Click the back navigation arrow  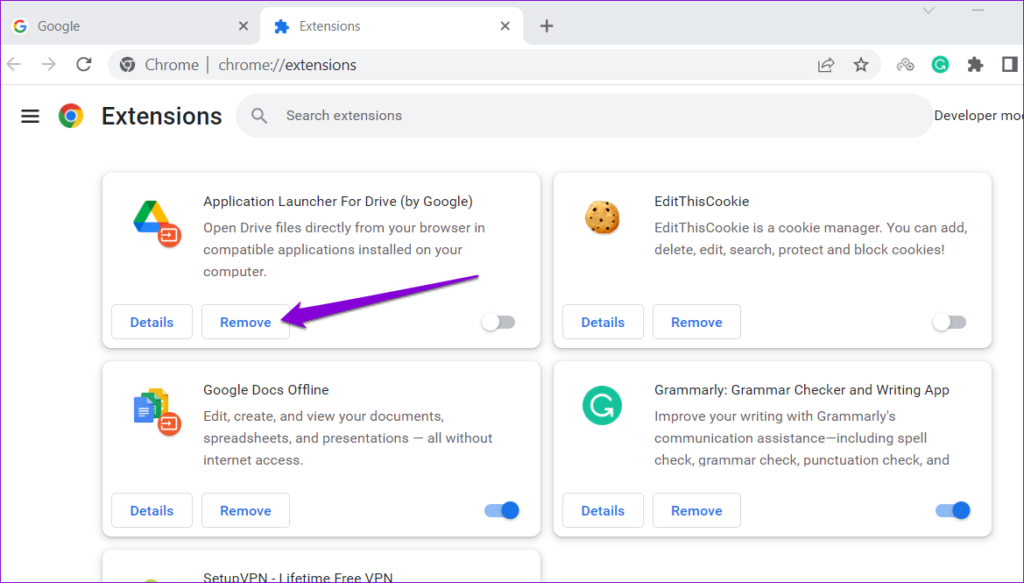14,65
